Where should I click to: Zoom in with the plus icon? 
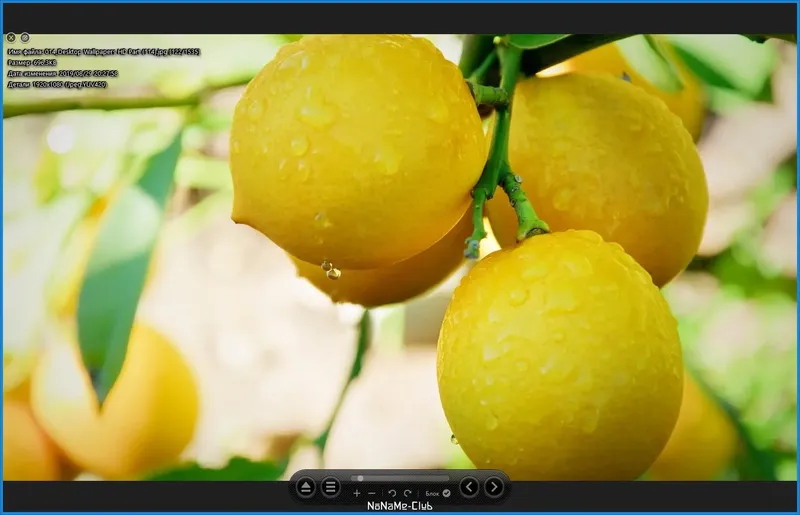coord(357,493)
